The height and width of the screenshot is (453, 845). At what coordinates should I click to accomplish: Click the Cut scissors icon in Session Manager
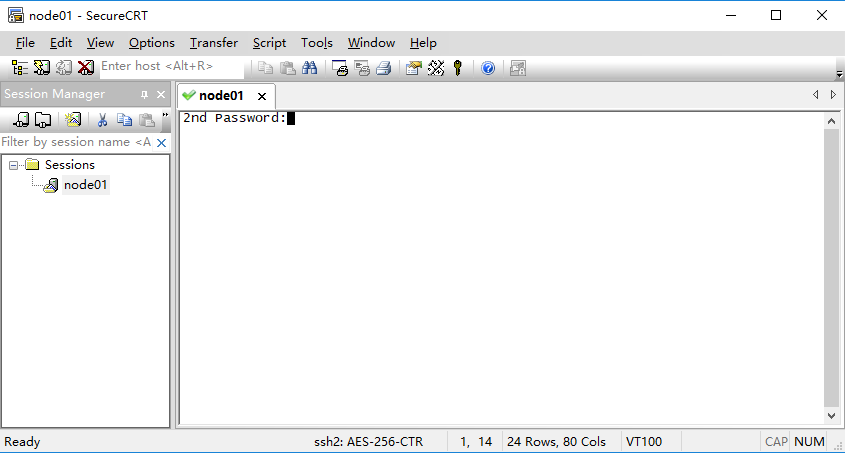point(102,120)
